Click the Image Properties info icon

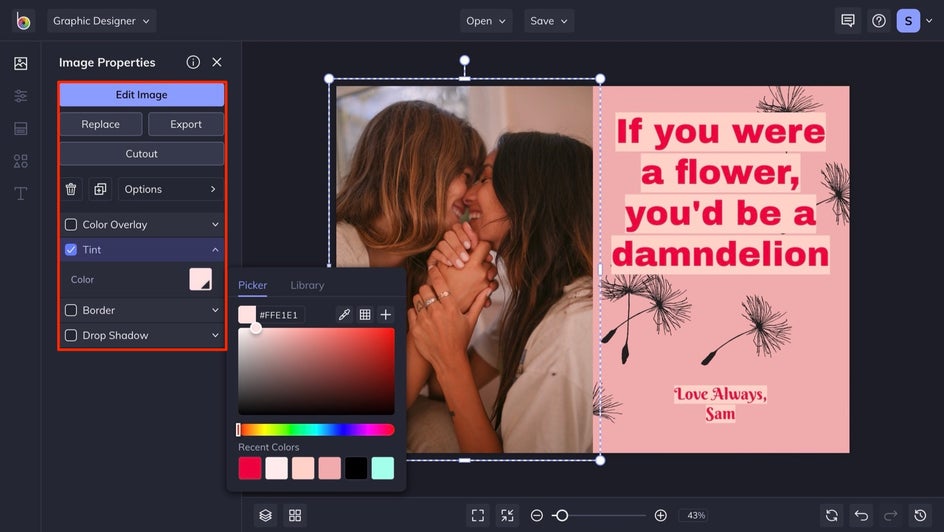pos(193,62)
